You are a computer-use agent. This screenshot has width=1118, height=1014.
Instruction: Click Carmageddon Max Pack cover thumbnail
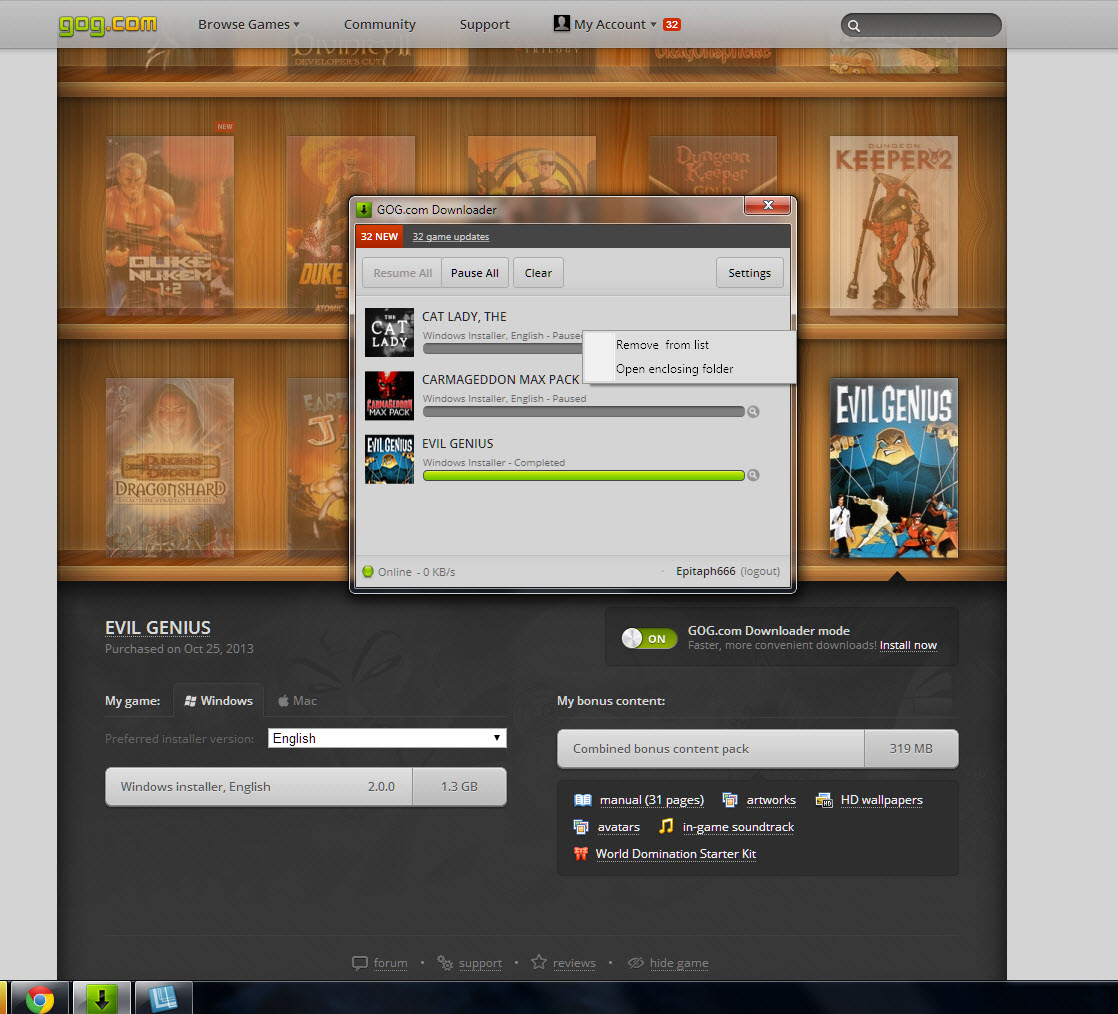click(x=389, y=396)
